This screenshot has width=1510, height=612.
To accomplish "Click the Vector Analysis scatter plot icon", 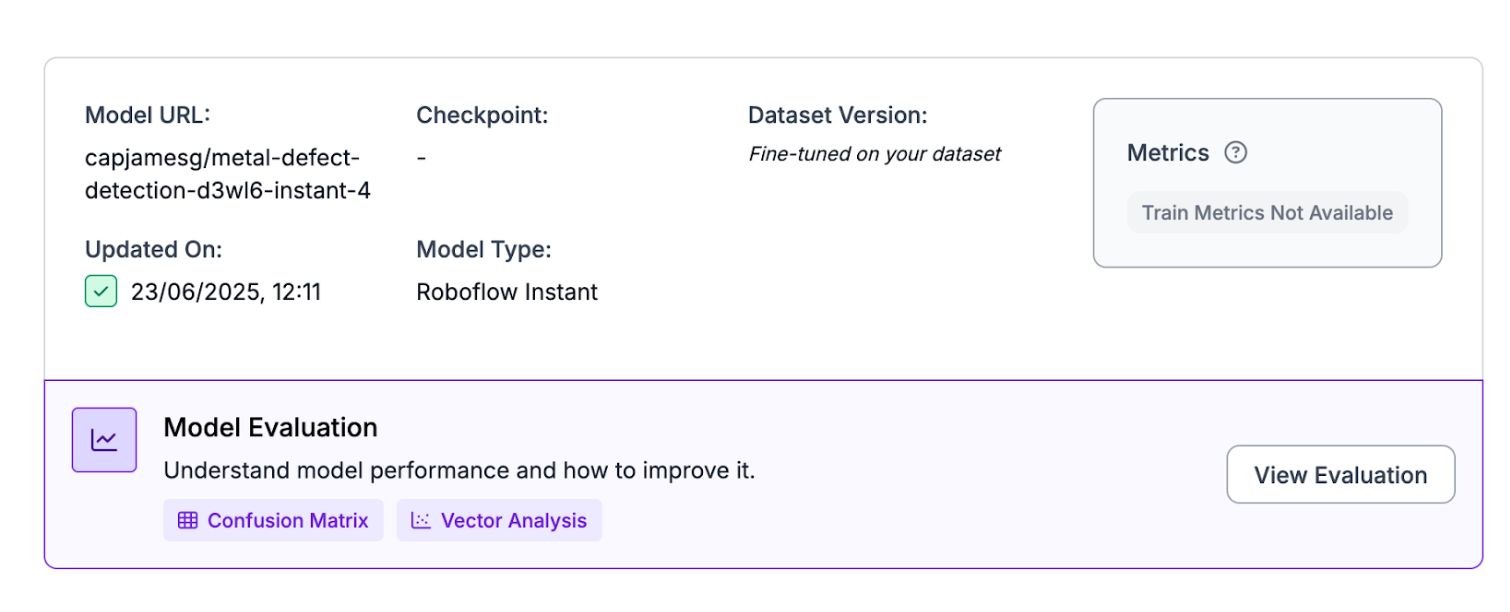I will 421,521.
